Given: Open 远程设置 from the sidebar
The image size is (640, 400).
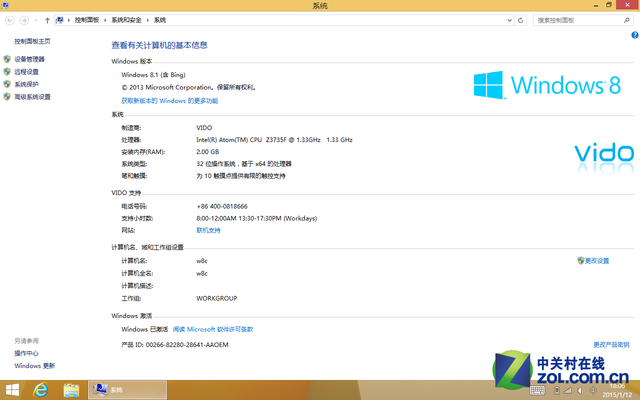Looking at the screenshot, I should point(27,72).
